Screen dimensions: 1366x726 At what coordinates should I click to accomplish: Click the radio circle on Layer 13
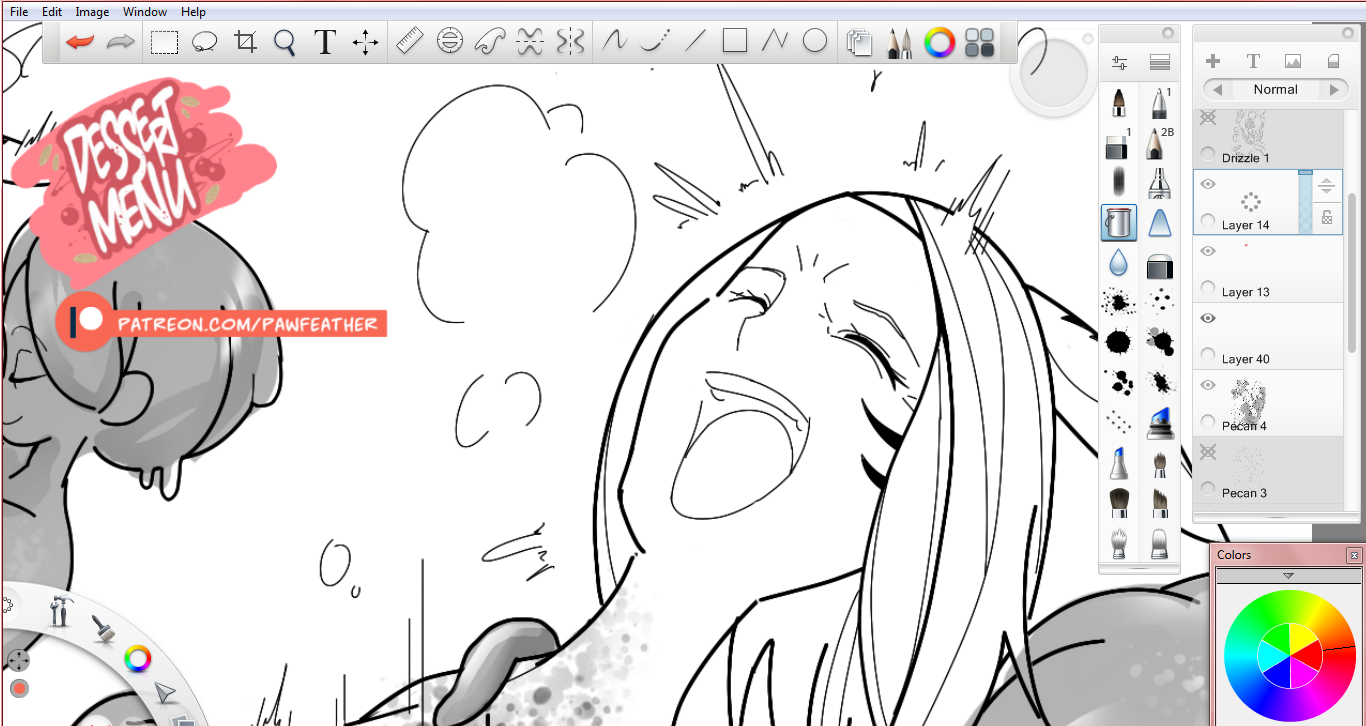(x=1208, y=289)
